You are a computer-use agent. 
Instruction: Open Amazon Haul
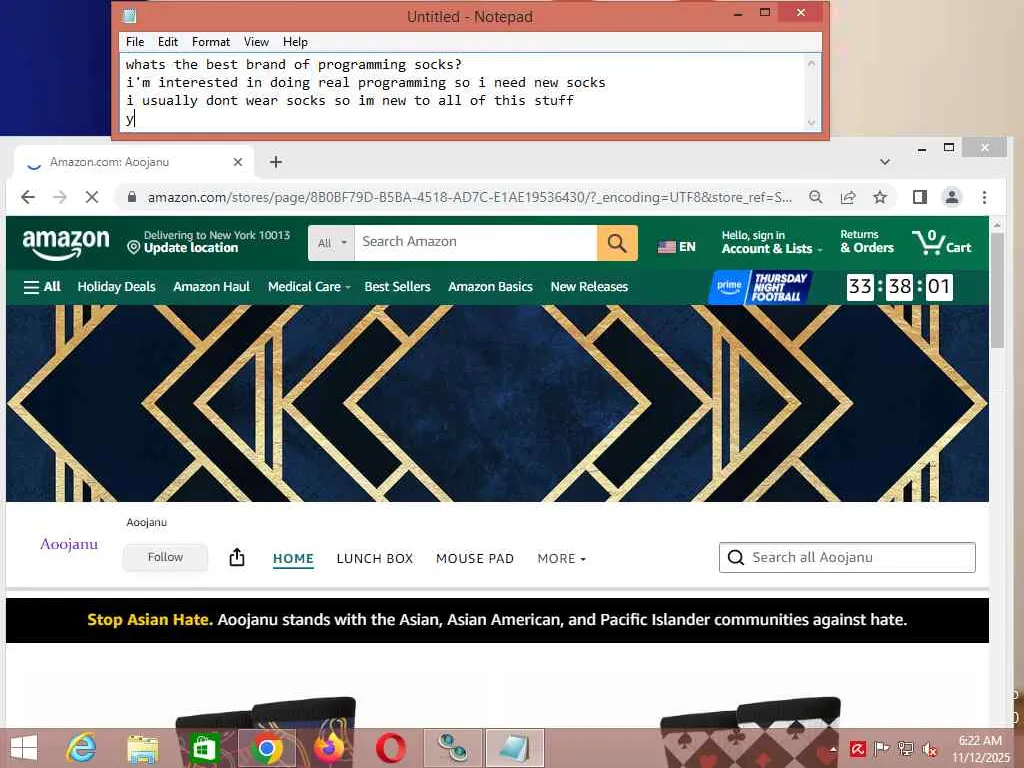[x=212, y=287]
